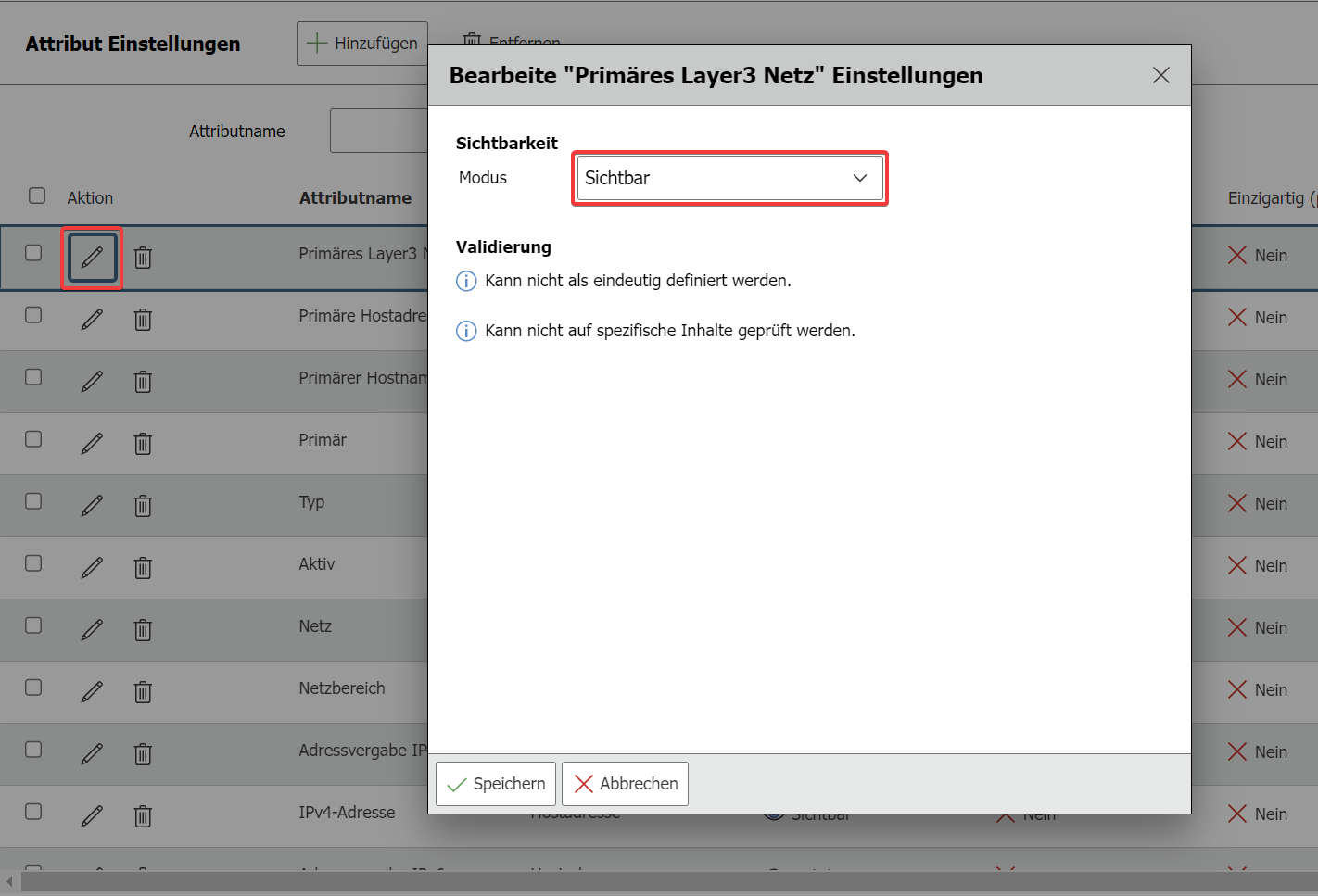Viewport: 1318px width, 896px height.
Task: Click trash icon in Netz row
Action: (143, 630)
